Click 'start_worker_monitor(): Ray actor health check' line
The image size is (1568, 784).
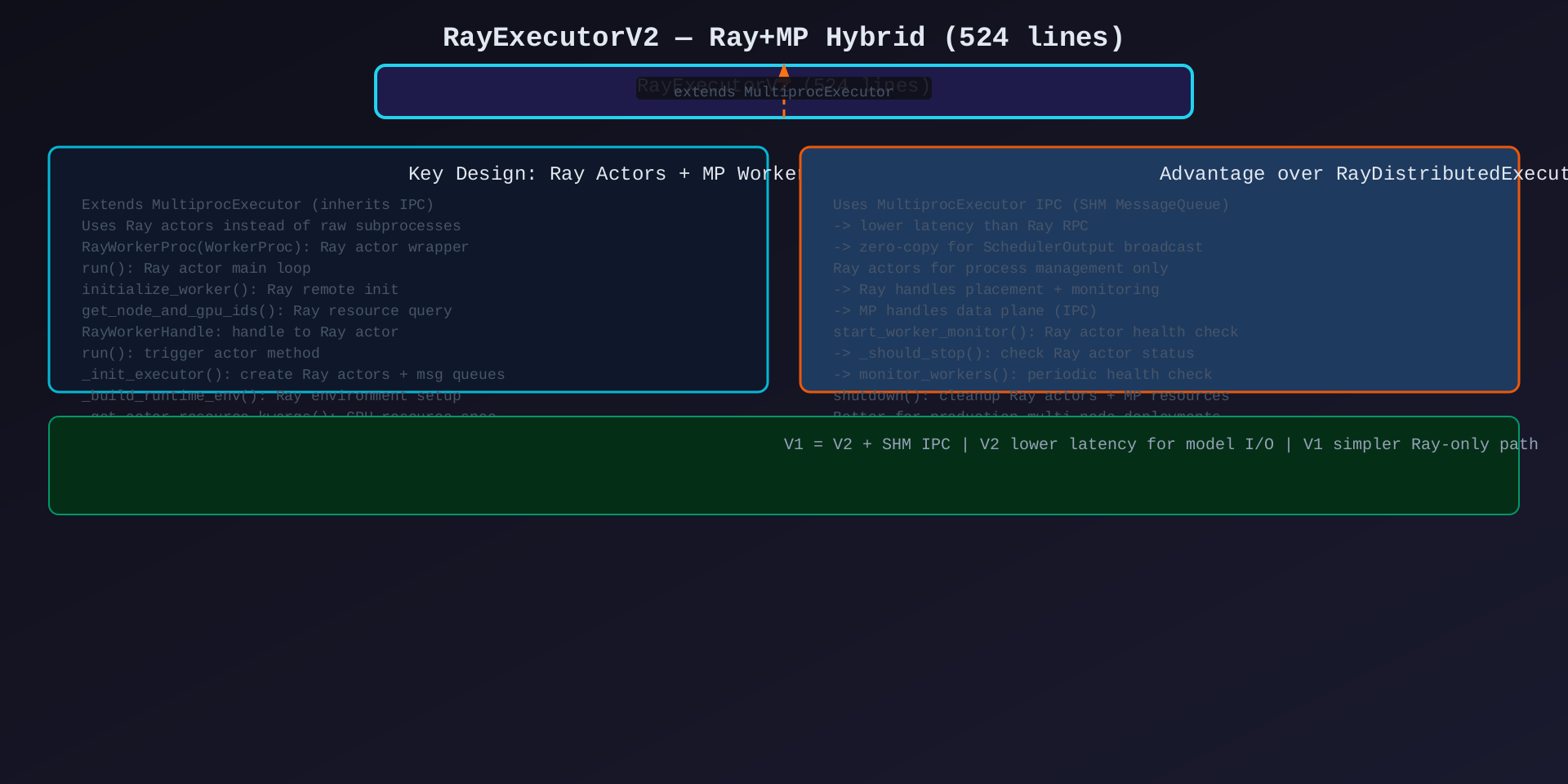1036,332
